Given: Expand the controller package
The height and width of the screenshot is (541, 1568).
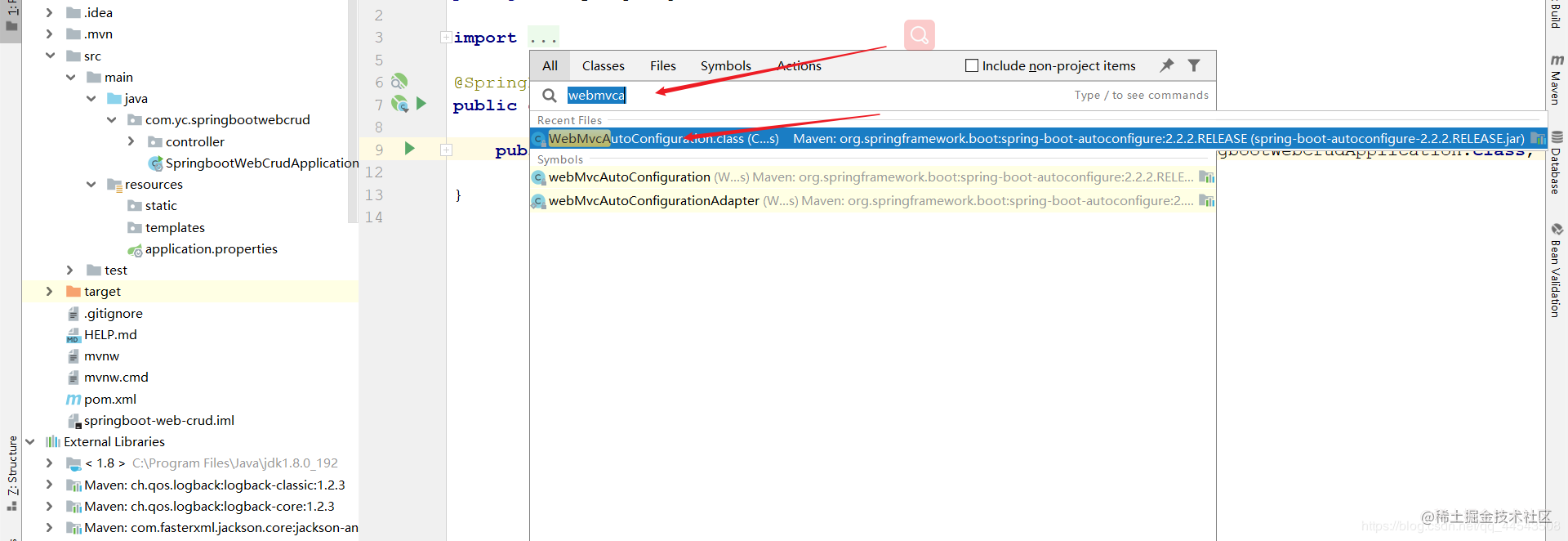Looking at the screenshot, I should pos(131,141).
